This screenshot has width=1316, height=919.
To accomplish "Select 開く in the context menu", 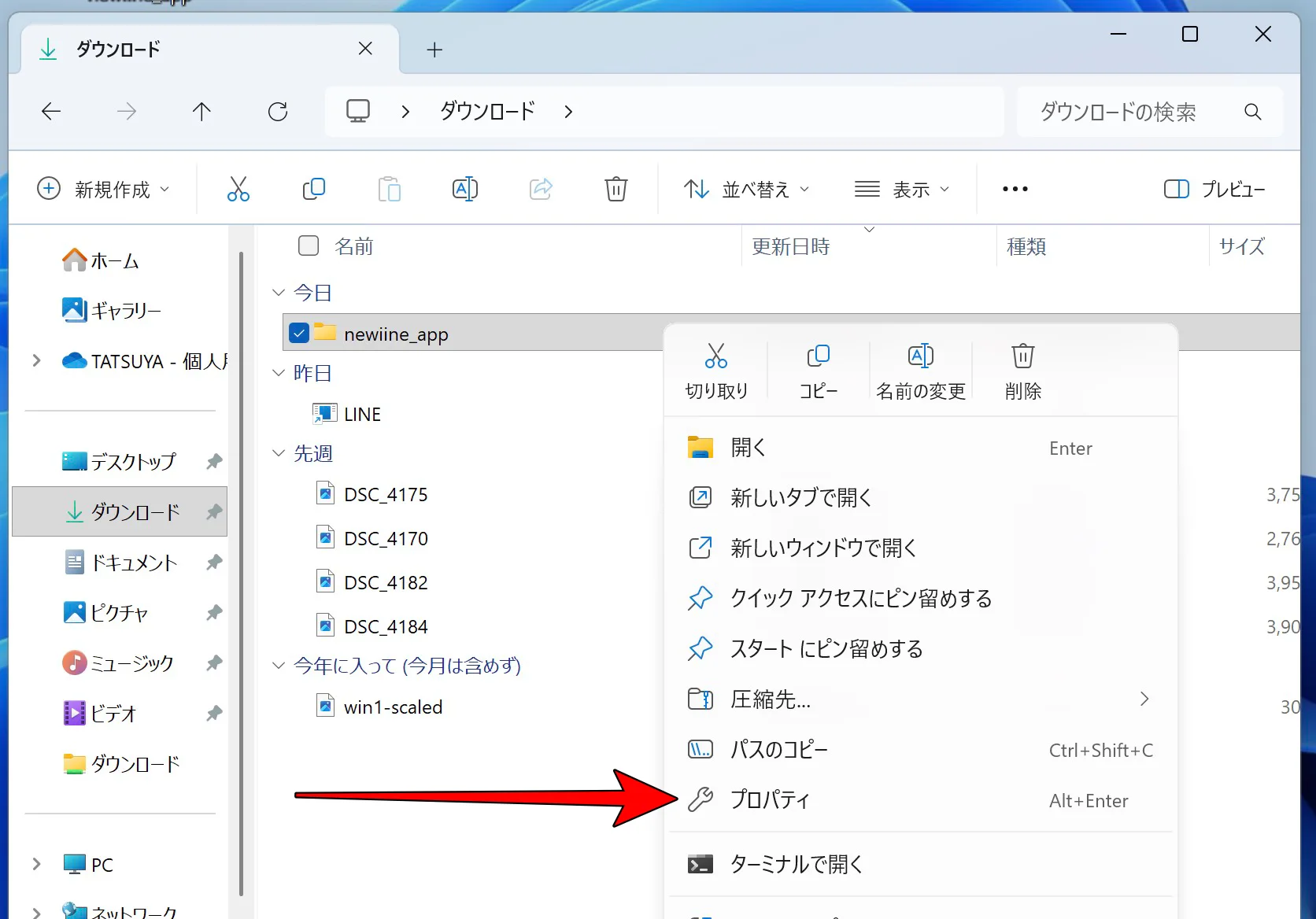I will [921, 448].
